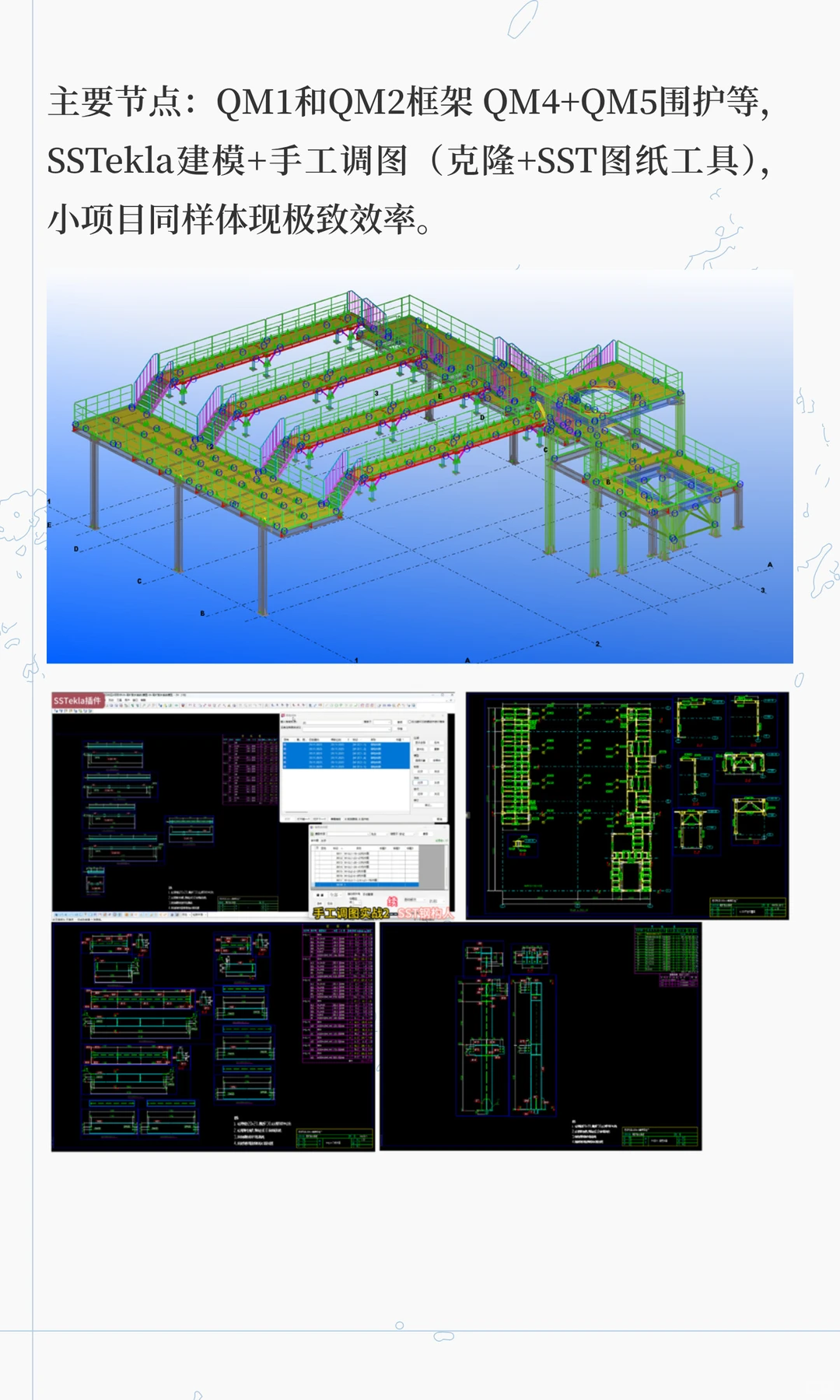Select text line starting with 主要节点
The image size is (840, 1400).
[409, 102]
